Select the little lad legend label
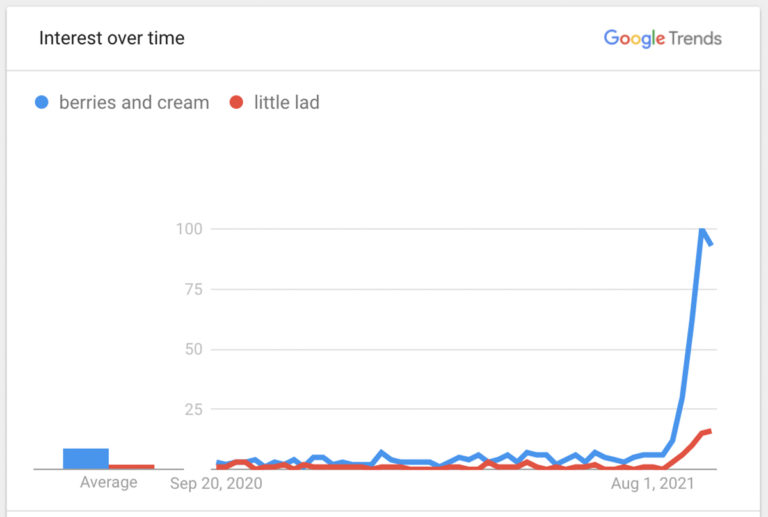 tap(286, 102)
